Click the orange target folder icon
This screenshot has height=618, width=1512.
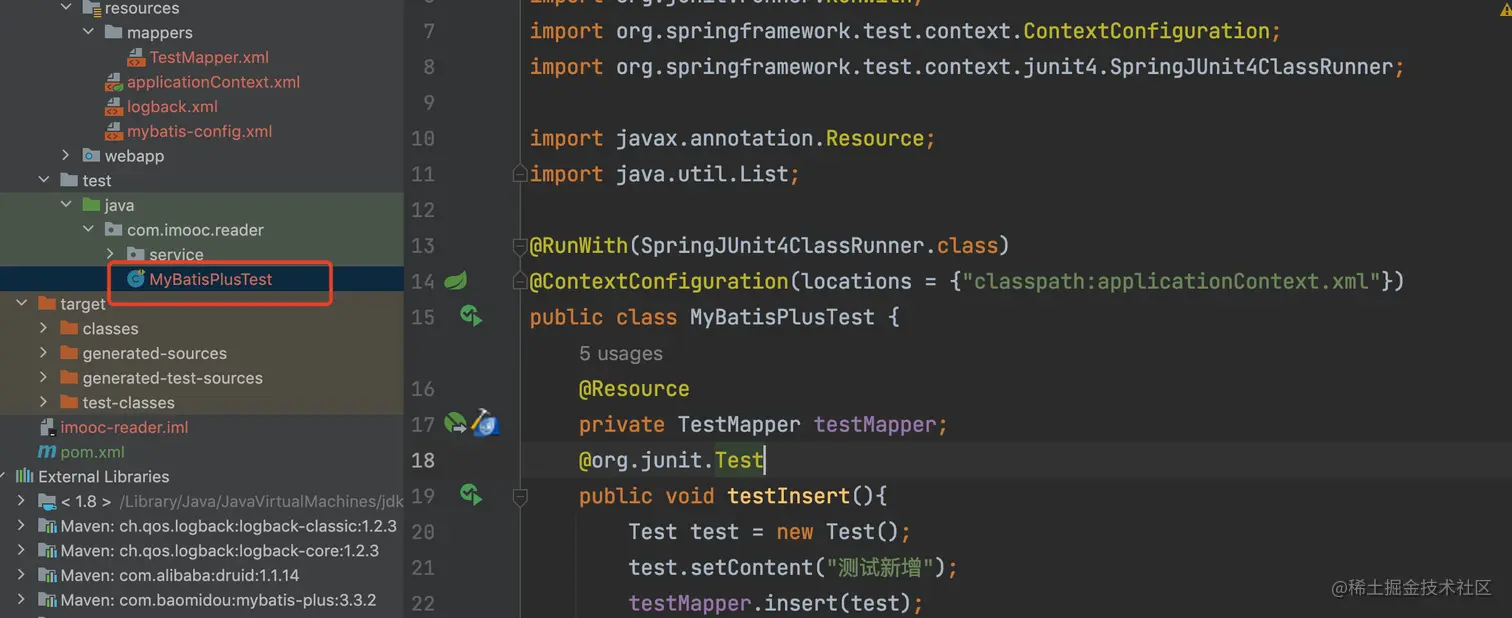click(x=46, y=303)
